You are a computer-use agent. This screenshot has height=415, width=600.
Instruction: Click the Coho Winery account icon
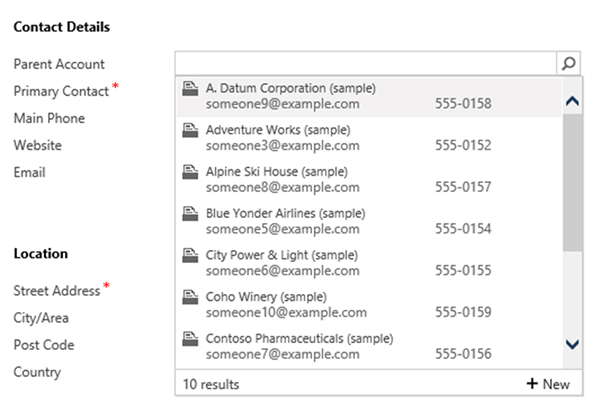point(189,298)
